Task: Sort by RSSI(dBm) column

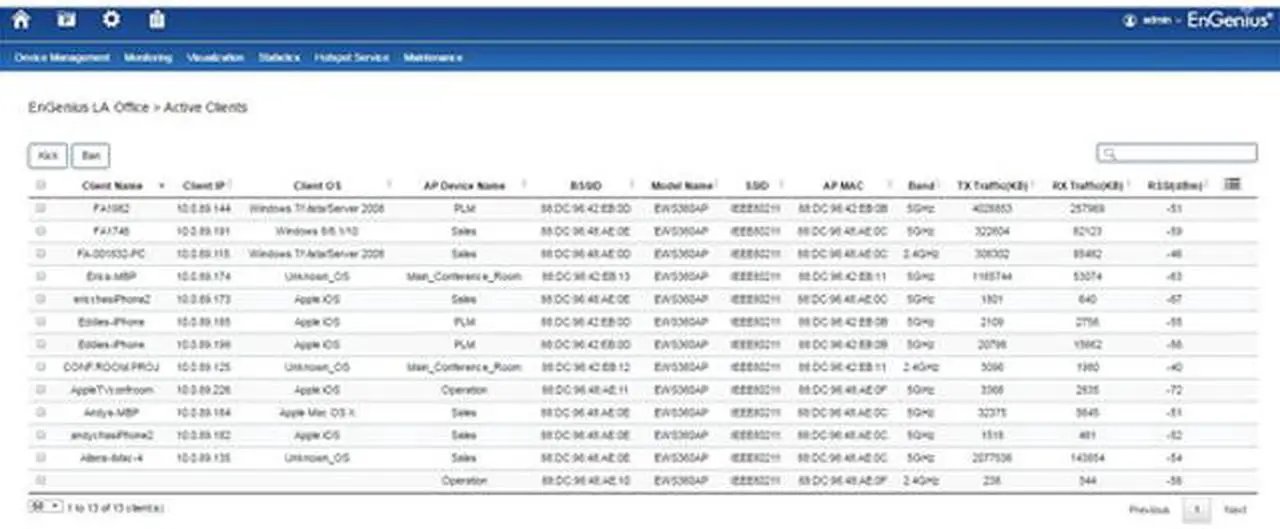Action: point(1176,185)
